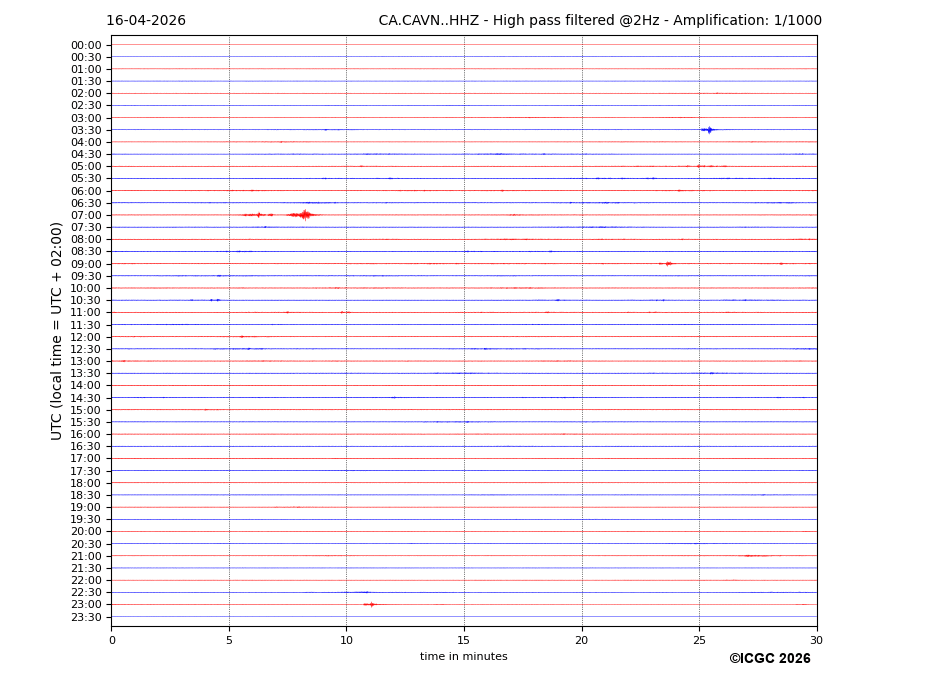Click the 06:30 time row label
927x696 pixels.
86,203
